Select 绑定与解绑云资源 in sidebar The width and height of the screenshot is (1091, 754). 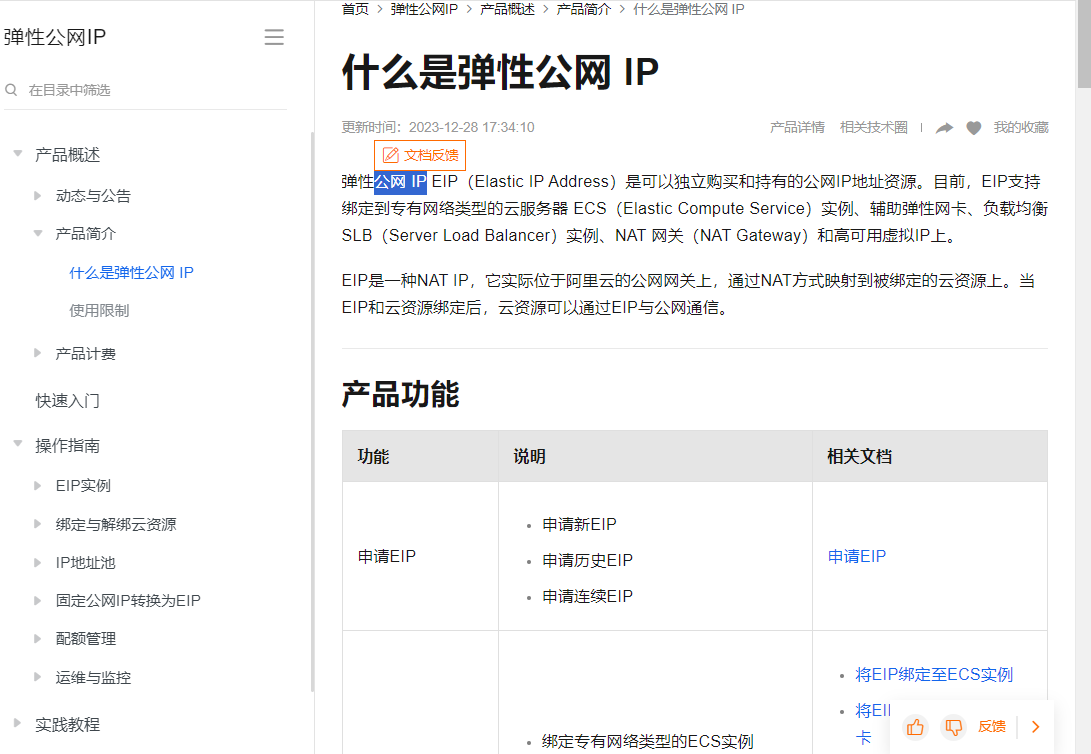116,524
